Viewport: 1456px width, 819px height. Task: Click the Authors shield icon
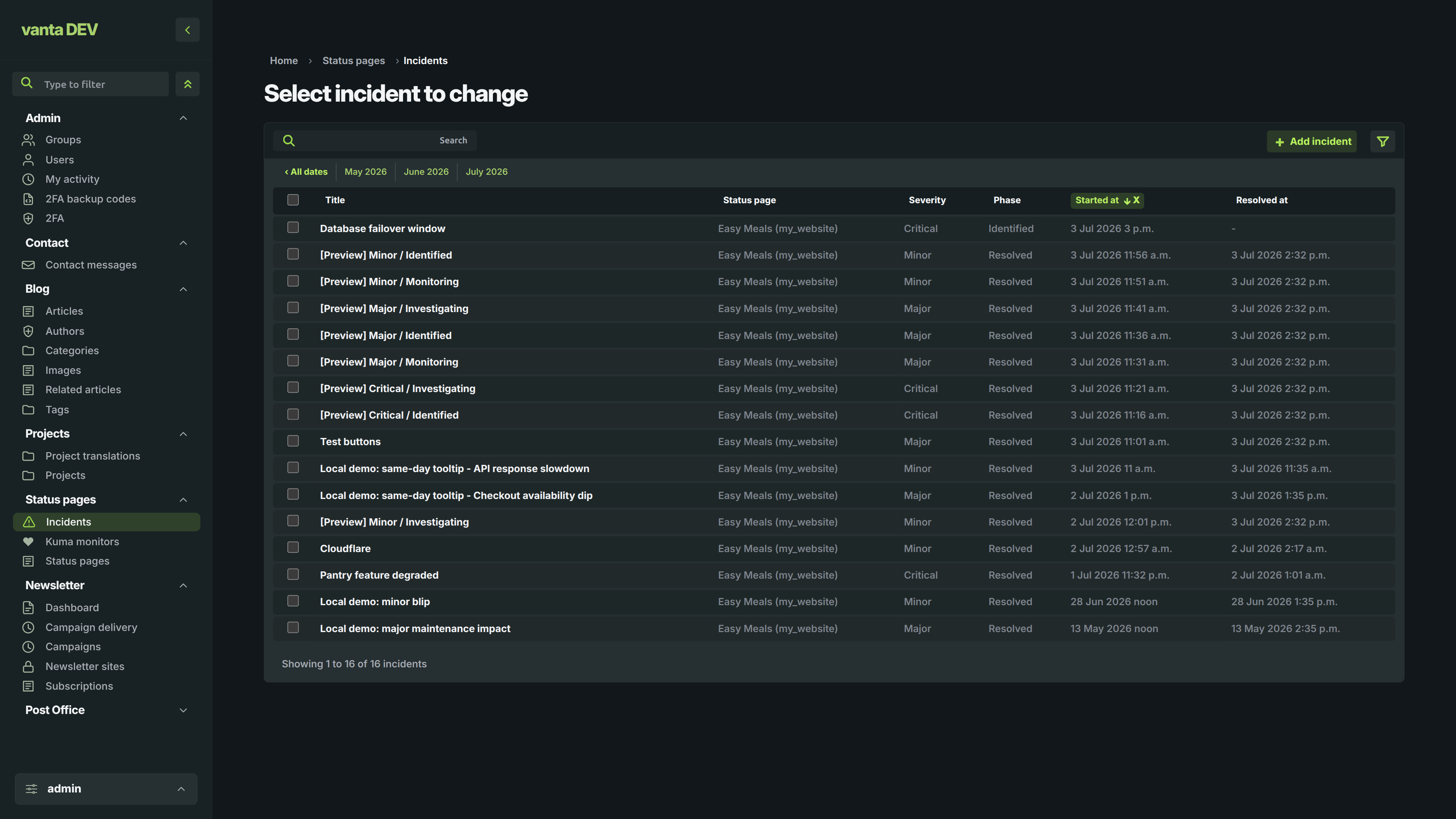coord(28,331)
